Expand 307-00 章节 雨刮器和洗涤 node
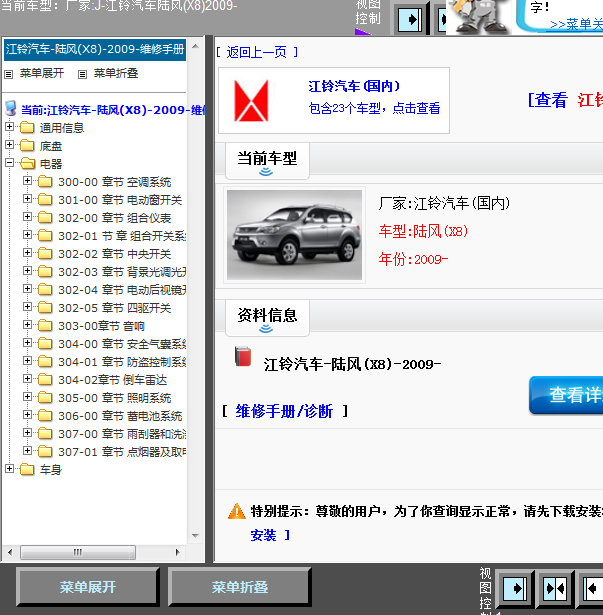 point(27,433)
